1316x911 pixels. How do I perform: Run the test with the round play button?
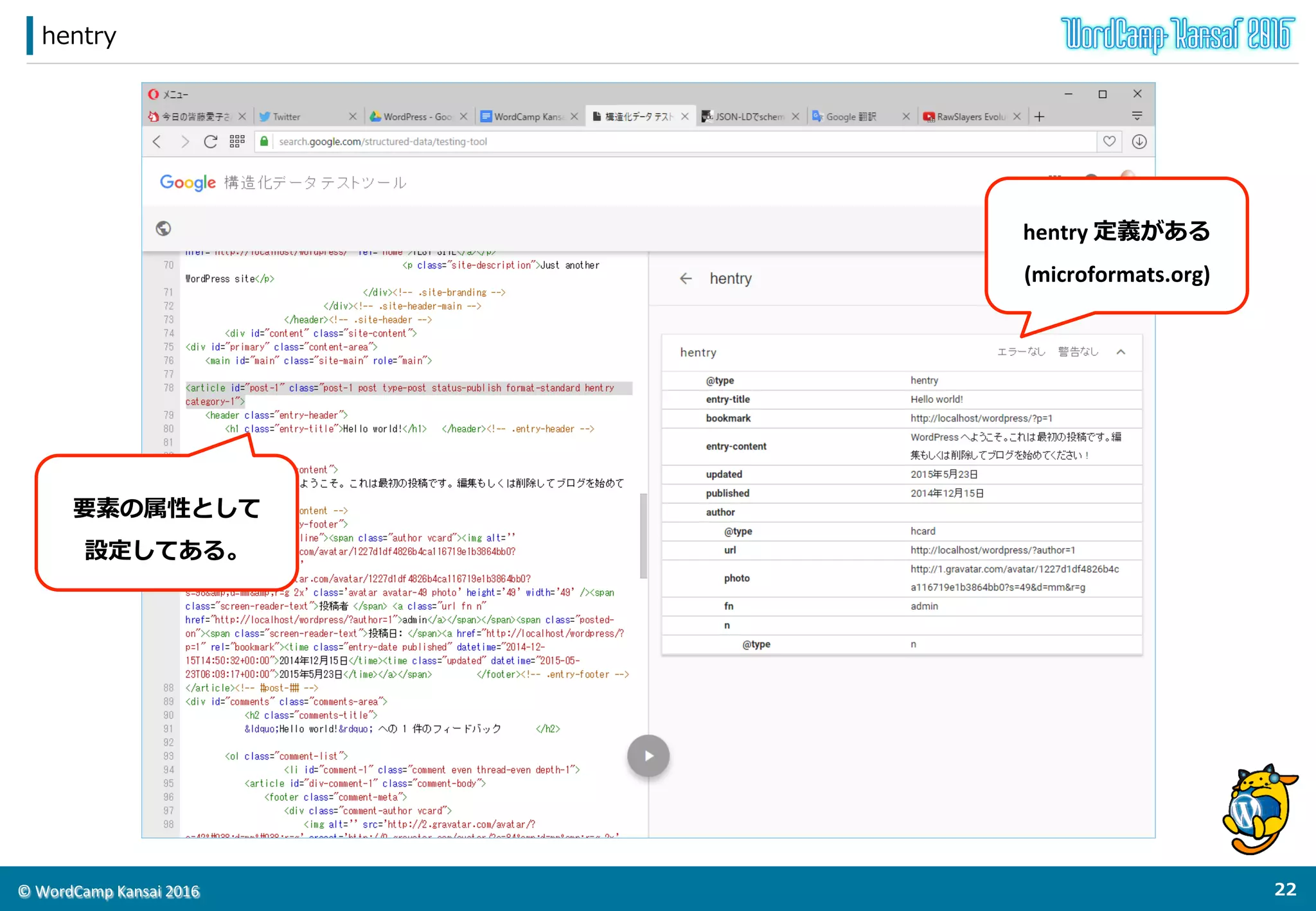[x=648, y=756]
